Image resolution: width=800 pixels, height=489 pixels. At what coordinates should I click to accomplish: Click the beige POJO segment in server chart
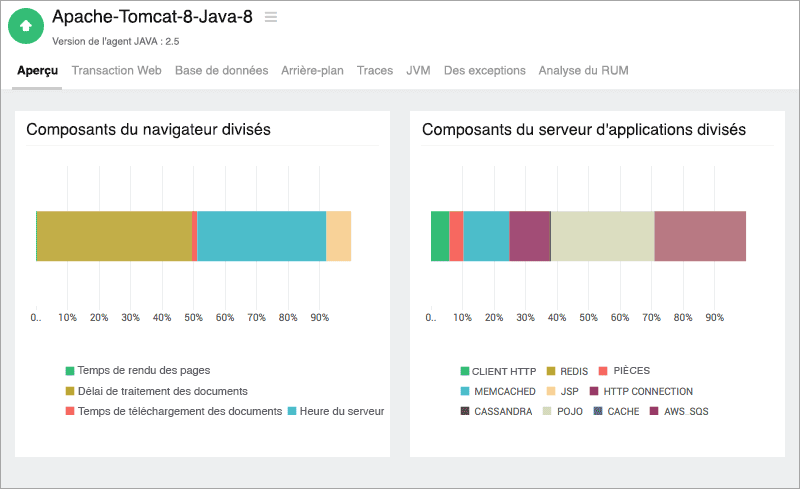(602, 236)
